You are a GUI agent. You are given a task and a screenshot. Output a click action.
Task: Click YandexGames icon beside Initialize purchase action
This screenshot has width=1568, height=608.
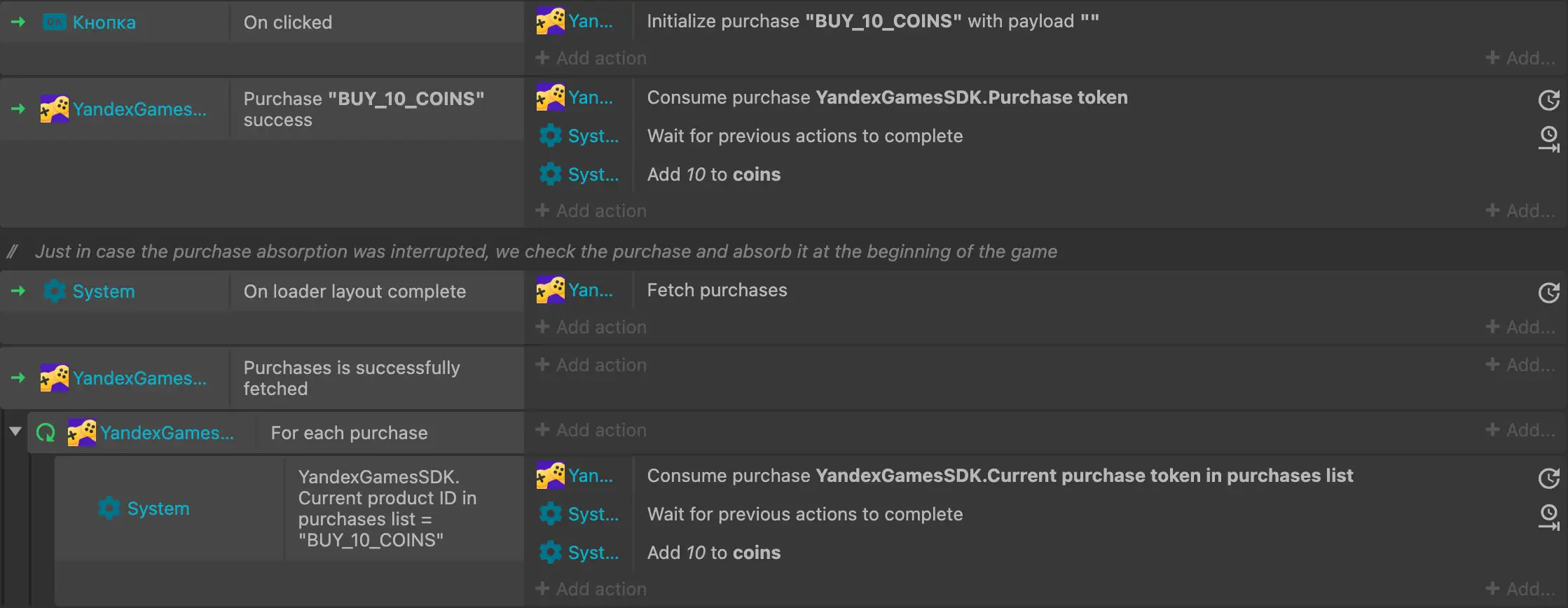point(551,21)
